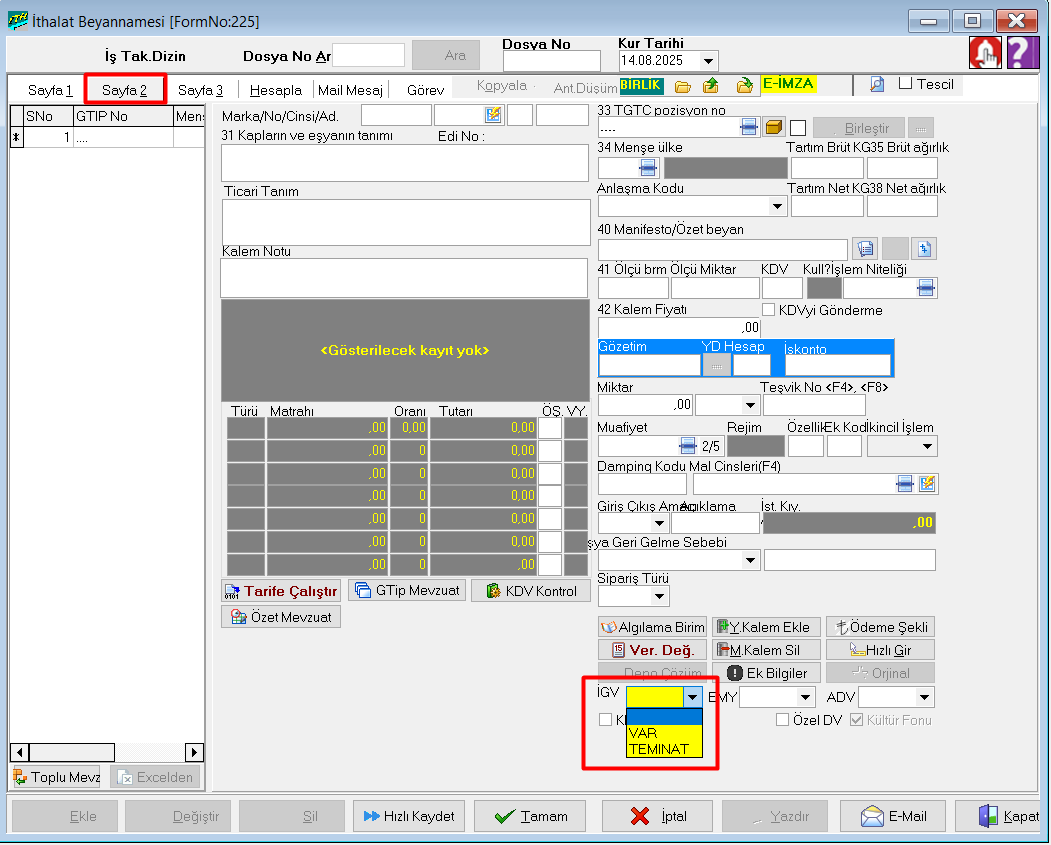
Task: Open the Mail Mesaj tab
Action: (350, 90)
